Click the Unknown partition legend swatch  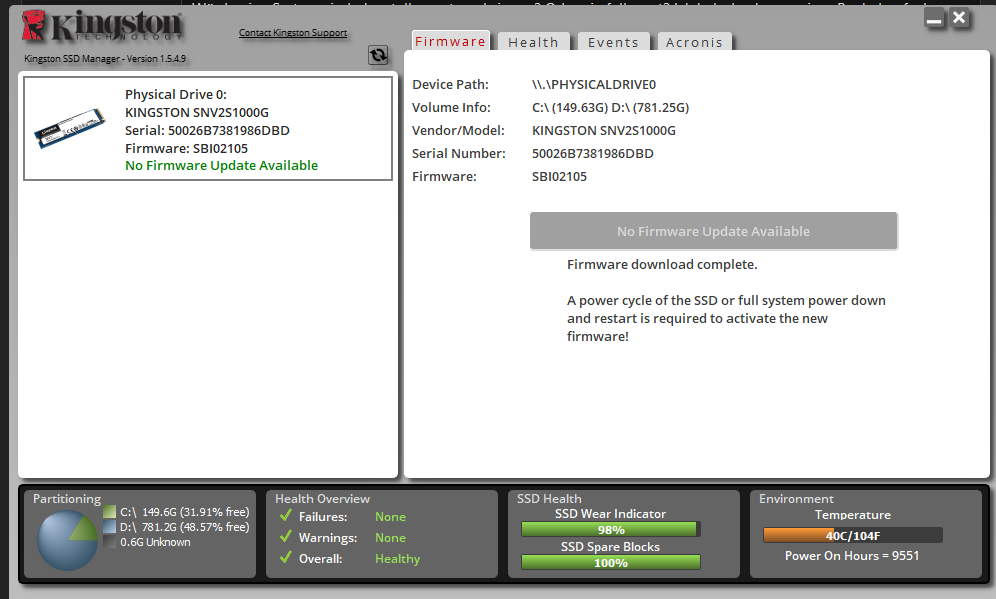click(109, 542)
